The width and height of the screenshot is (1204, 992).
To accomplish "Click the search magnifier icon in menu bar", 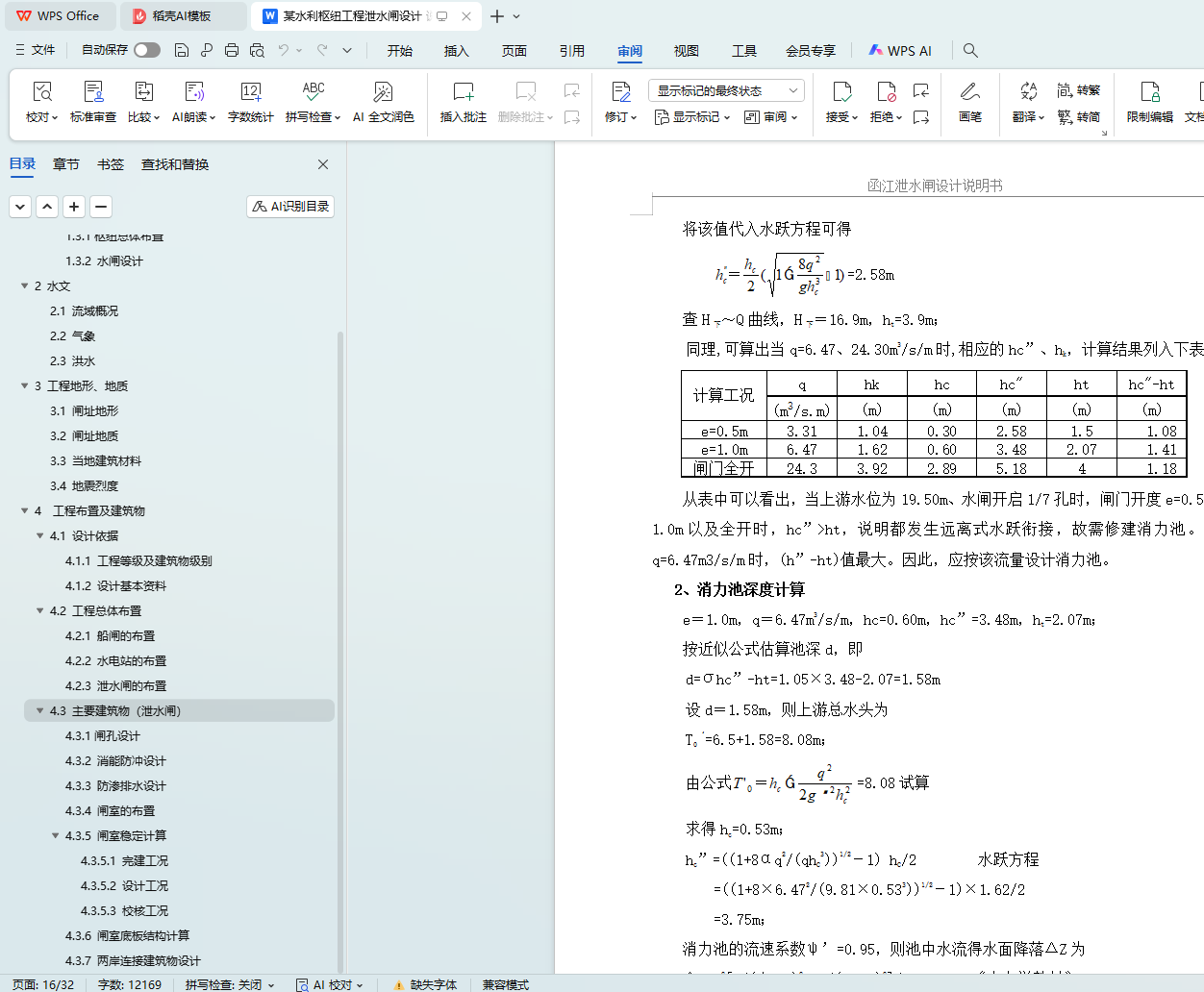I will coord(970,50).
